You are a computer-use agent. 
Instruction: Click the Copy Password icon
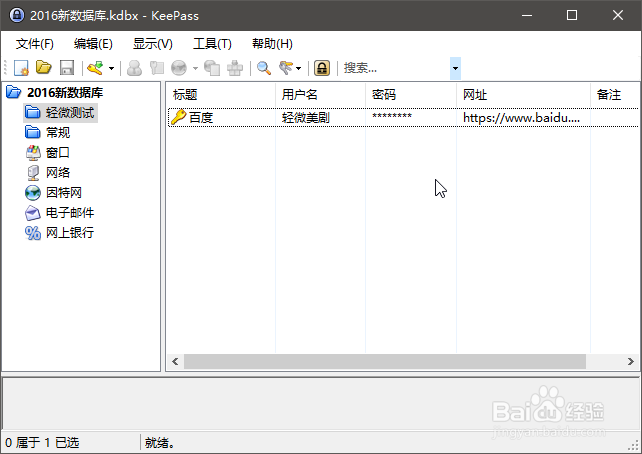[x=156, y=68]
